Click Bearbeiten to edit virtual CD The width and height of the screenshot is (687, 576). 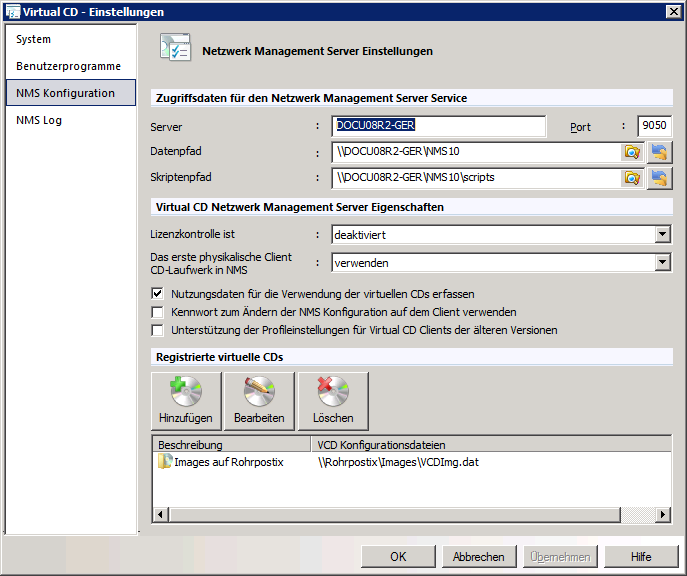259,401
